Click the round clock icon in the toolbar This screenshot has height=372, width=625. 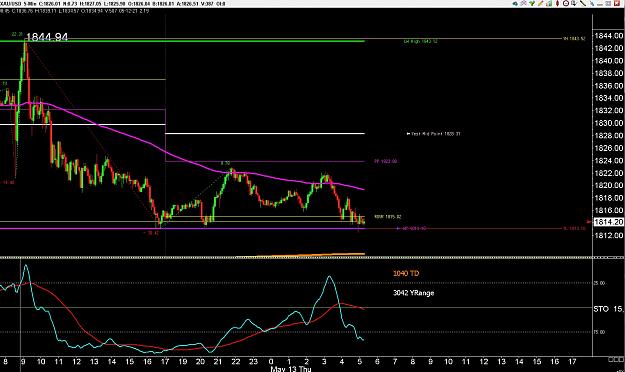566,3
